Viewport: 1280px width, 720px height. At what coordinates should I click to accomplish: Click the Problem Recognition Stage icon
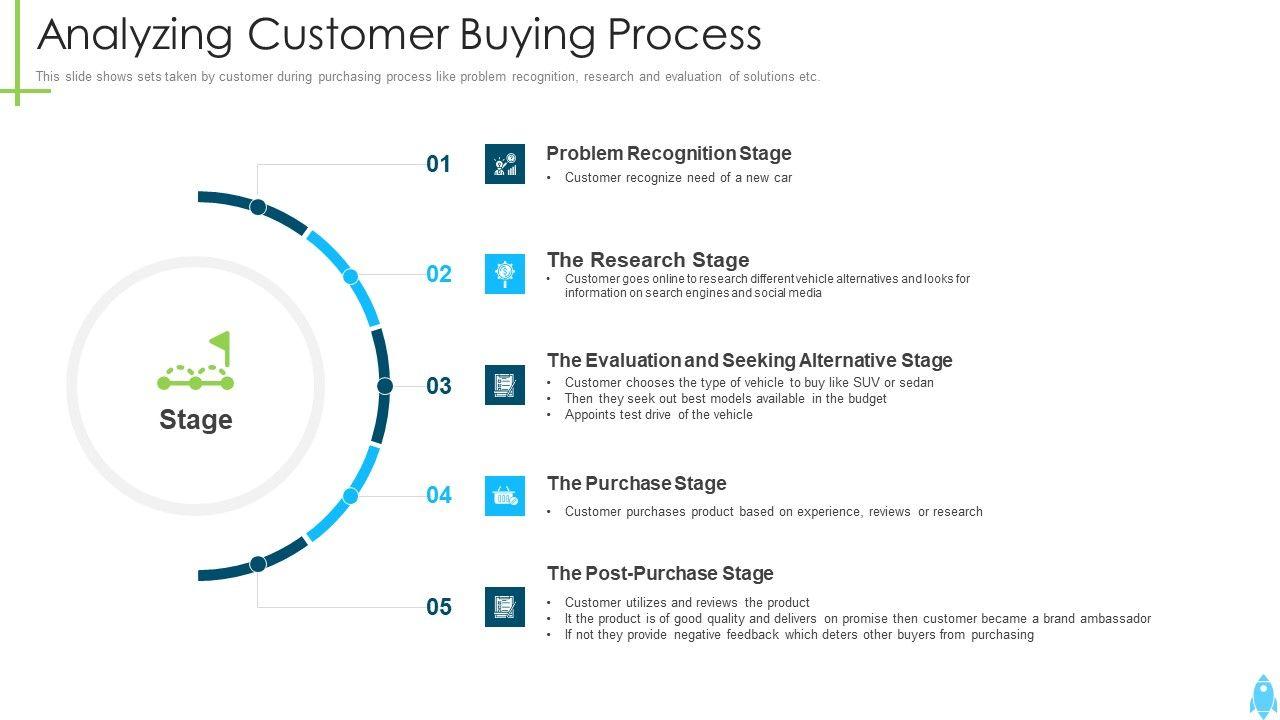click(x=505, y=164)
